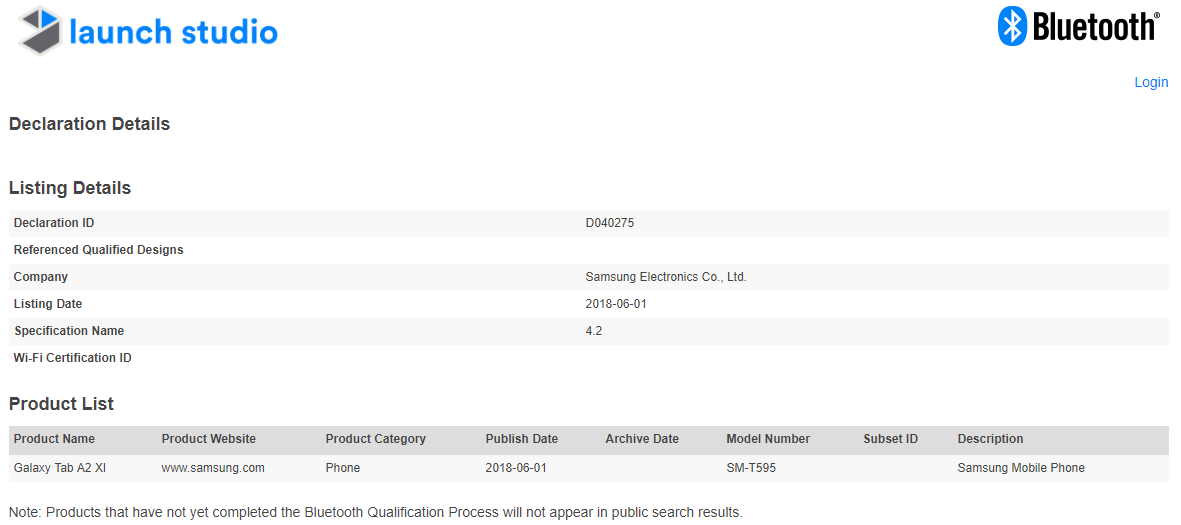Select the Samsung Mobile Phone description cell
The image size is (1181, 525).
click(x=1020, y=468)
